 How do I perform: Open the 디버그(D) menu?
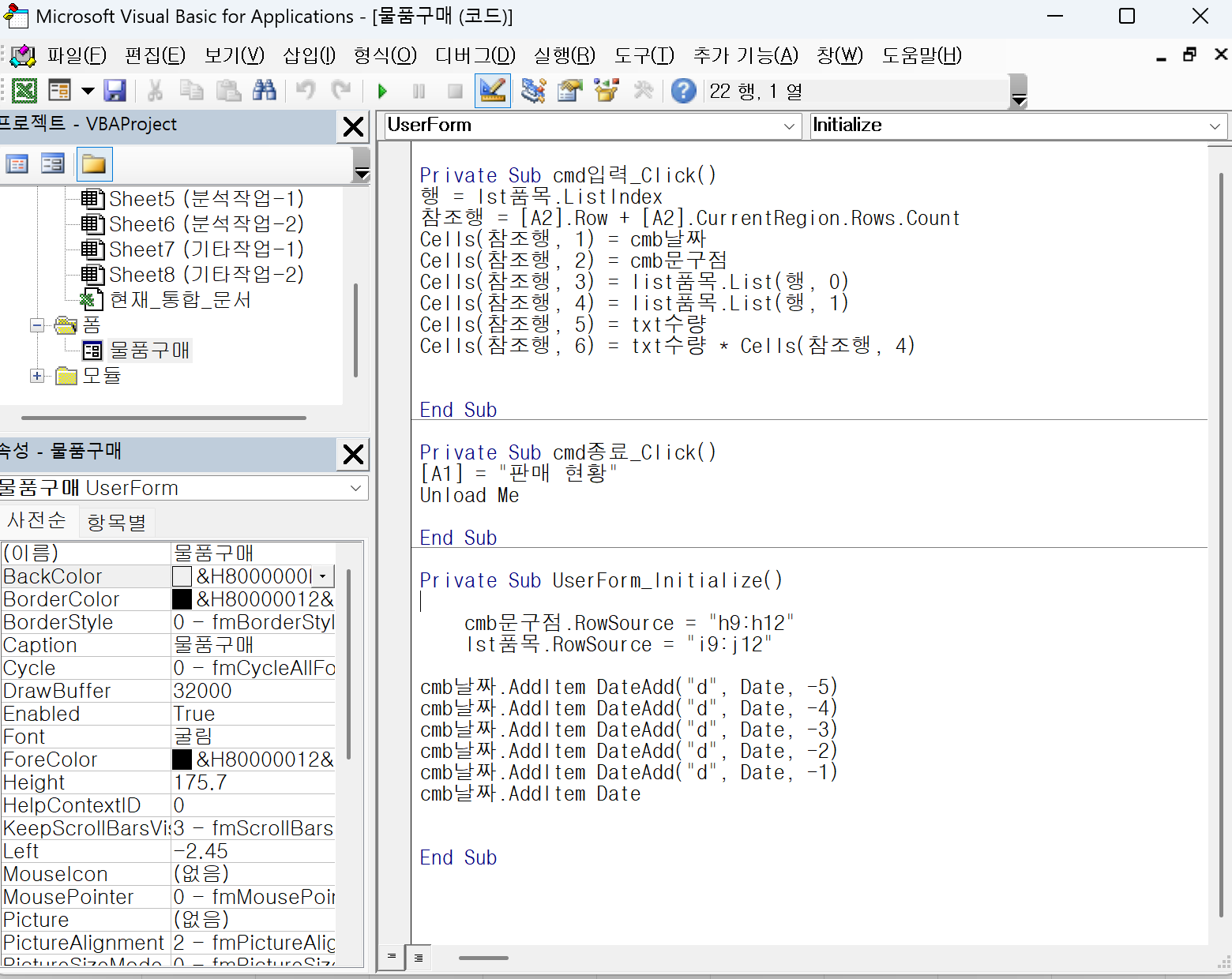click(475, 55)
